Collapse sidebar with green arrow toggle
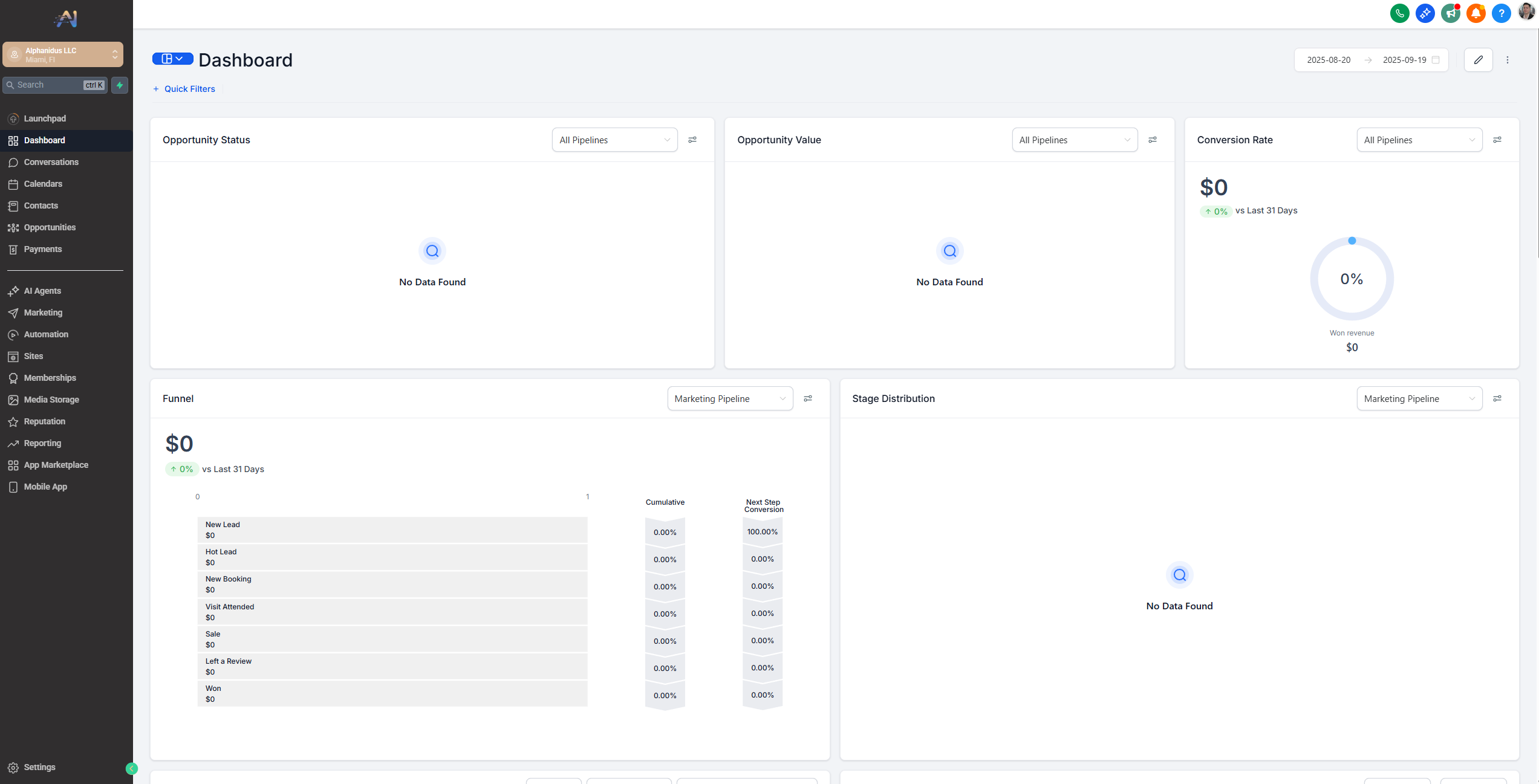 (131, 769)
